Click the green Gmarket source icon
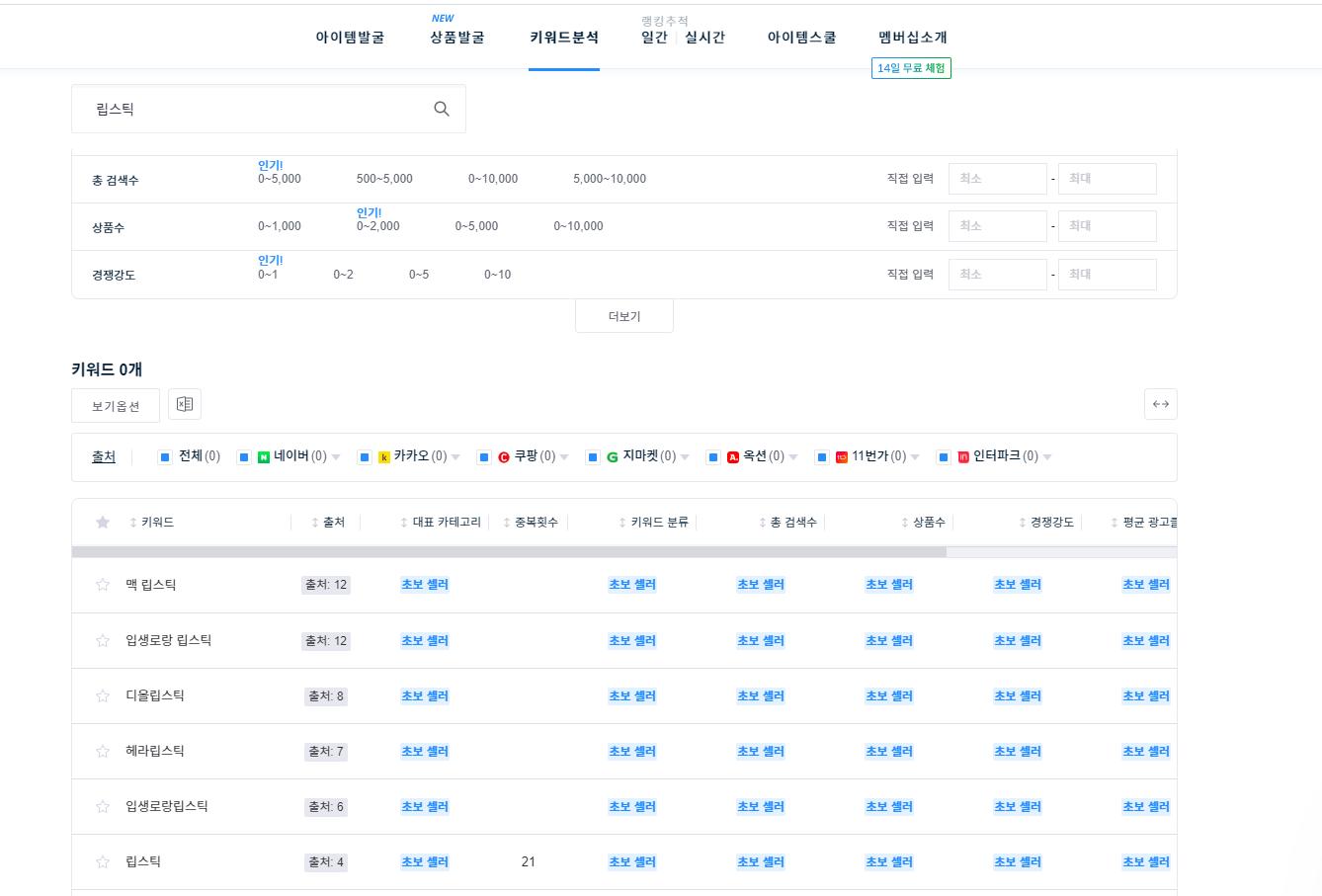The height and width of the screenshot is (896, 1322). point(613,456)
